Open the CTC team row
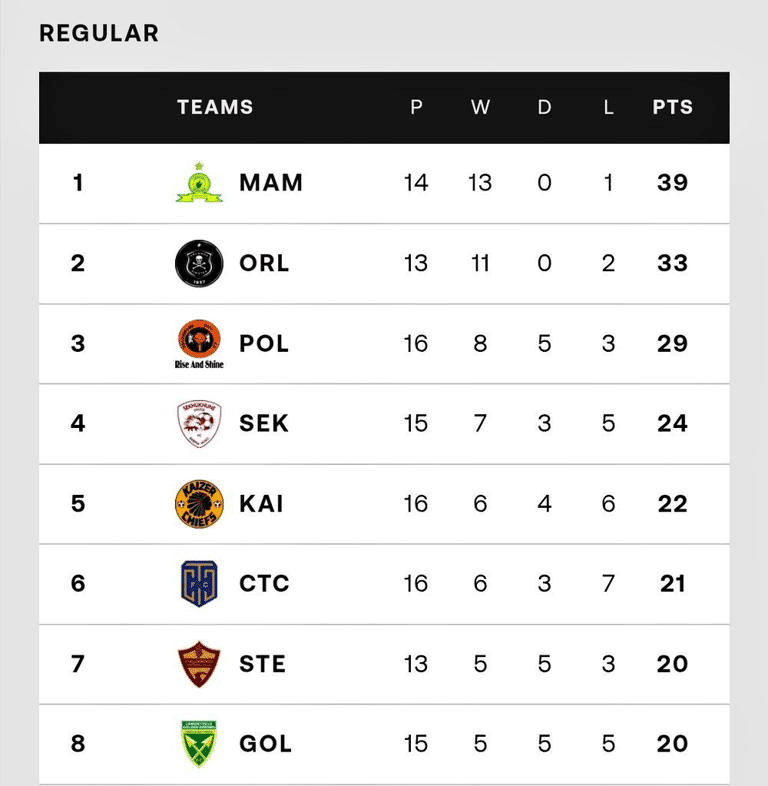Viewport: 768px width, 786px height. [x=264, y=583]
